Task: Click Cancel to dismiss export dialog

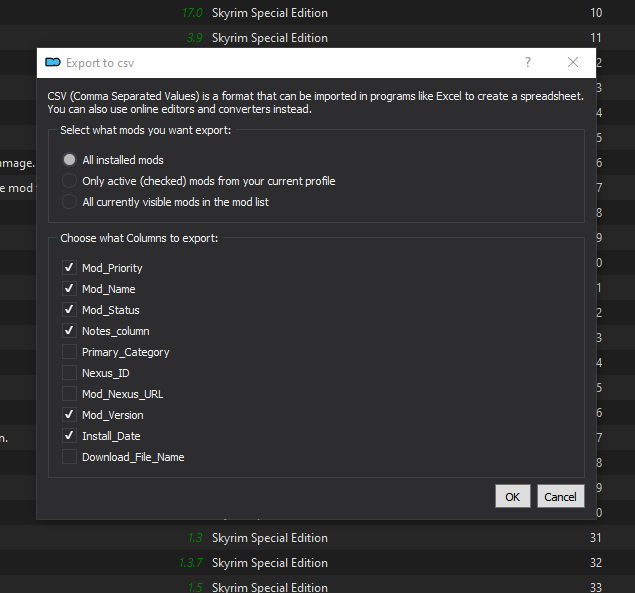Action: (x=560, y=496)
